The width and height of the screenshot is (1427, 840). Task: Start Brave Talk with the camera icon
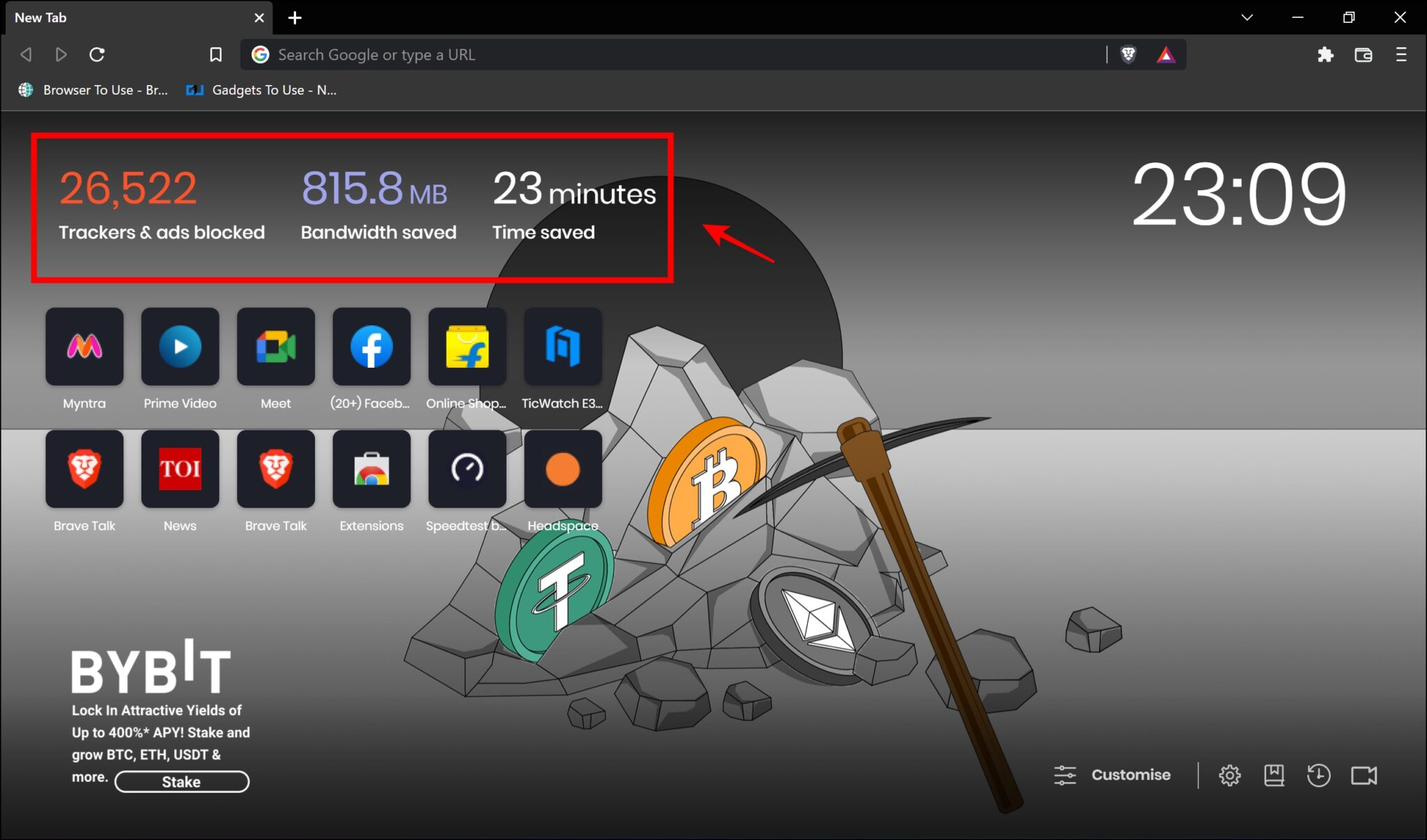tap(1365, 775)
